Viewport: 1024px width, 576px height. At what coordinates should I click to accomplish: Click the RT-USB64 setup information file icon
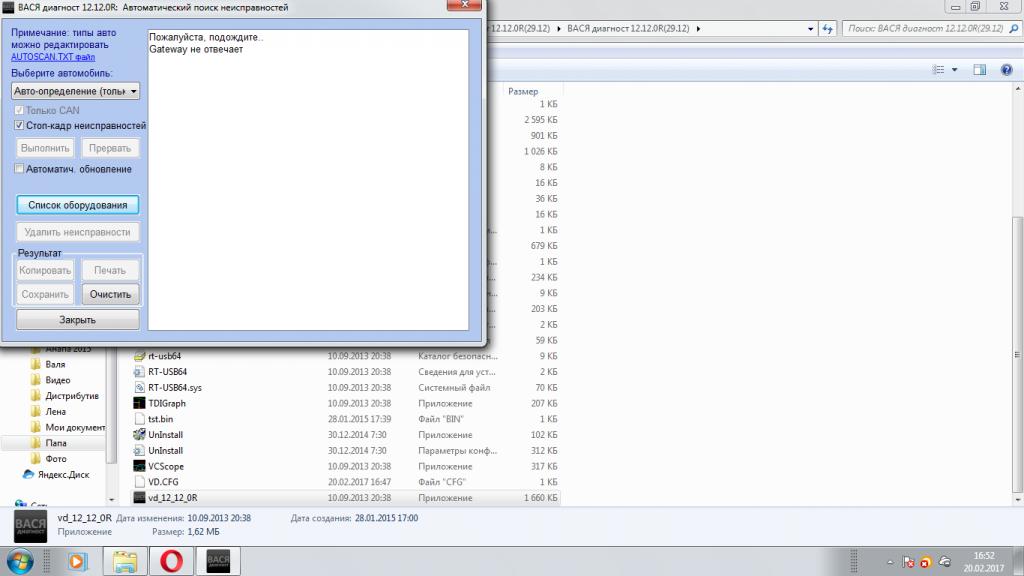point(139,372)
